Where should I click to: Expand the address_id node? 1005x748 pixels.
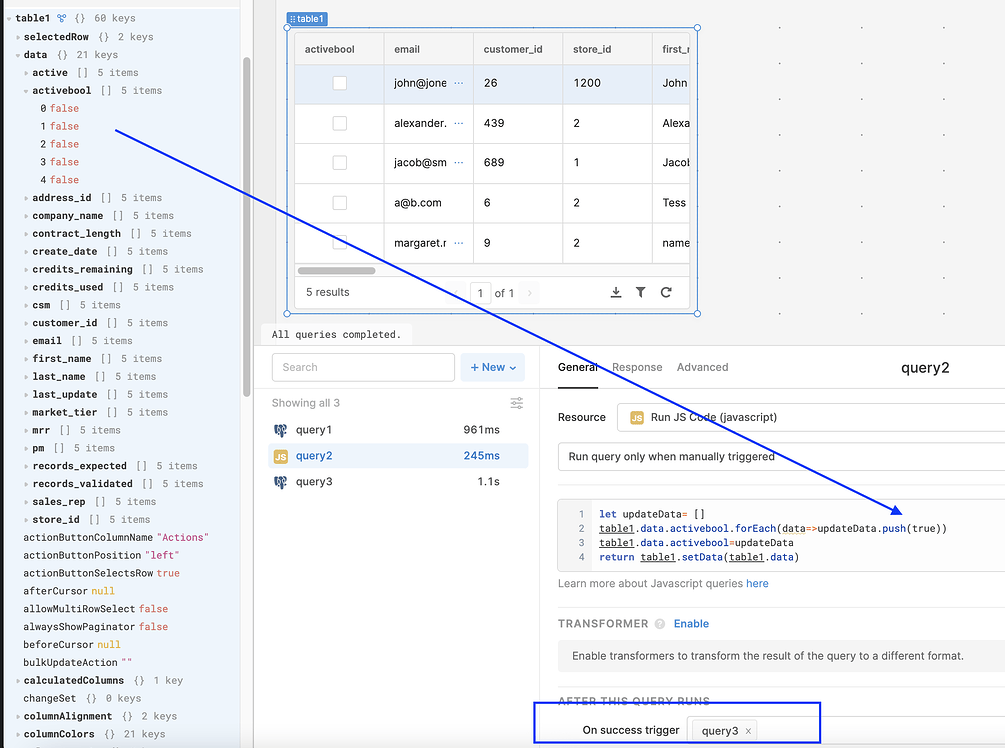26,198
